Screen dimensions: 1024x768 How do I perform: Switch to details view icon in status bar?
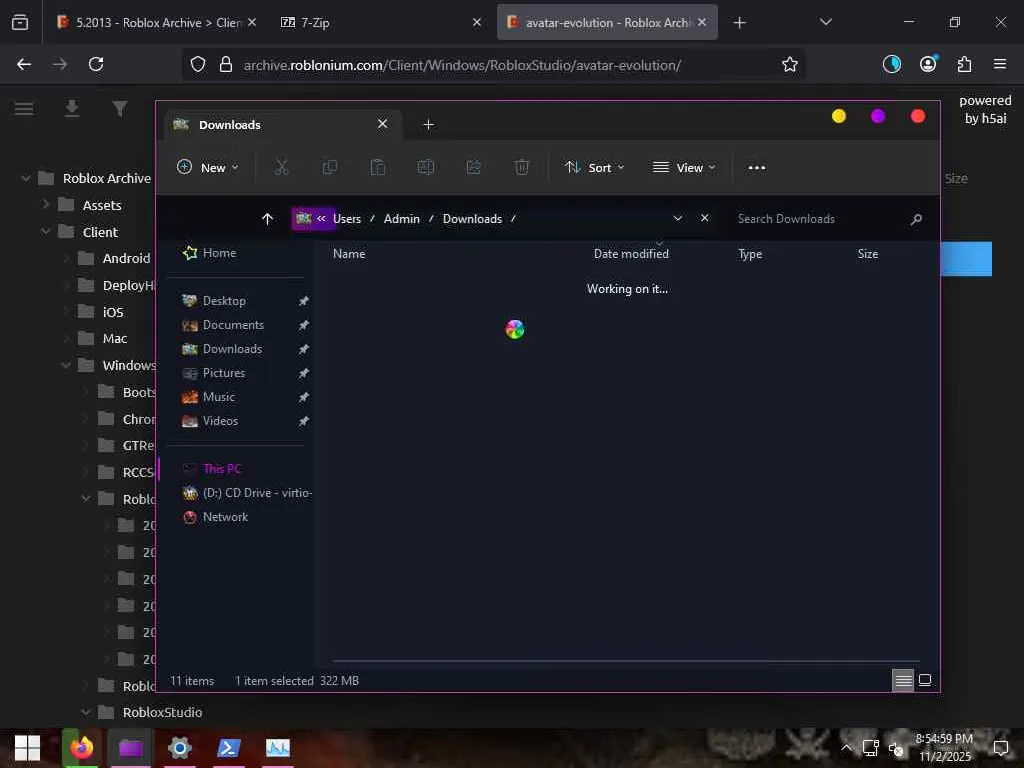click(903, 680)
